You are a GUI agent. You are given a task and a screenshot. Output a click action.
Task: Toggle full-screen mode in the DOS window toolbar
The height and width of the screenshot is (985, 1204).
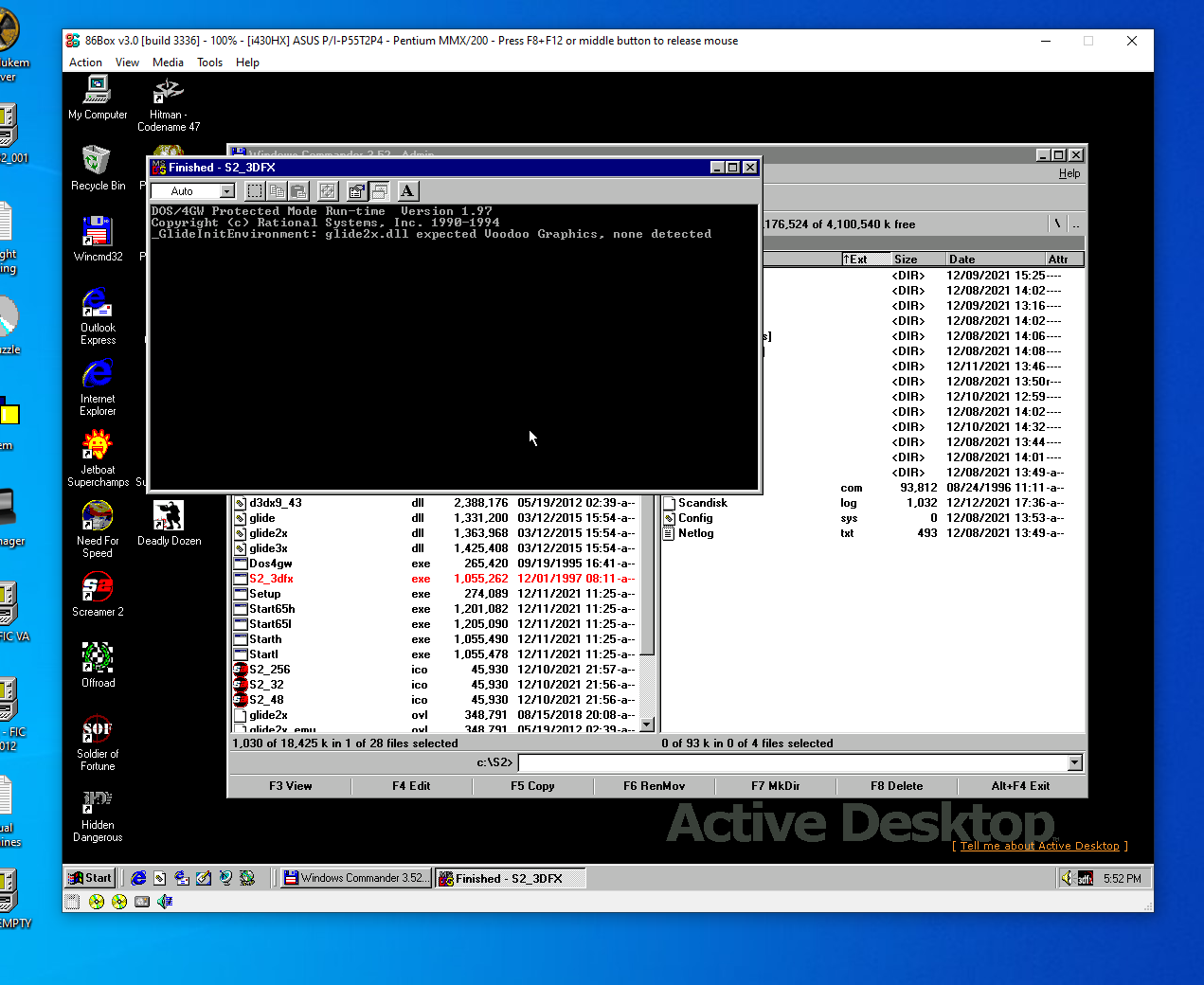click(328, 190)
